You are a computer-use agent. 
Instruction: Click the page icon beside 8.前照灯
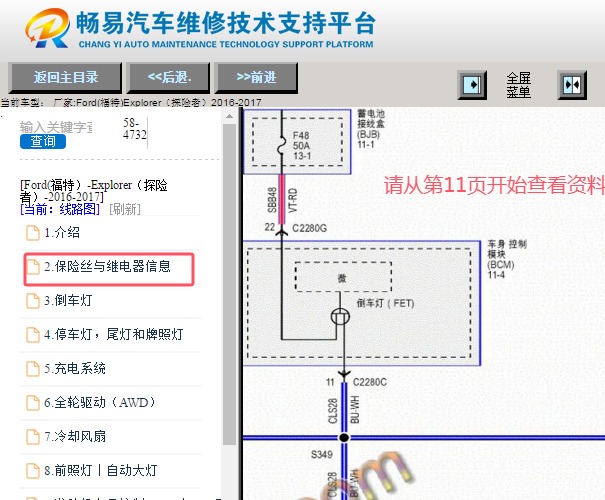coord(33,471)
